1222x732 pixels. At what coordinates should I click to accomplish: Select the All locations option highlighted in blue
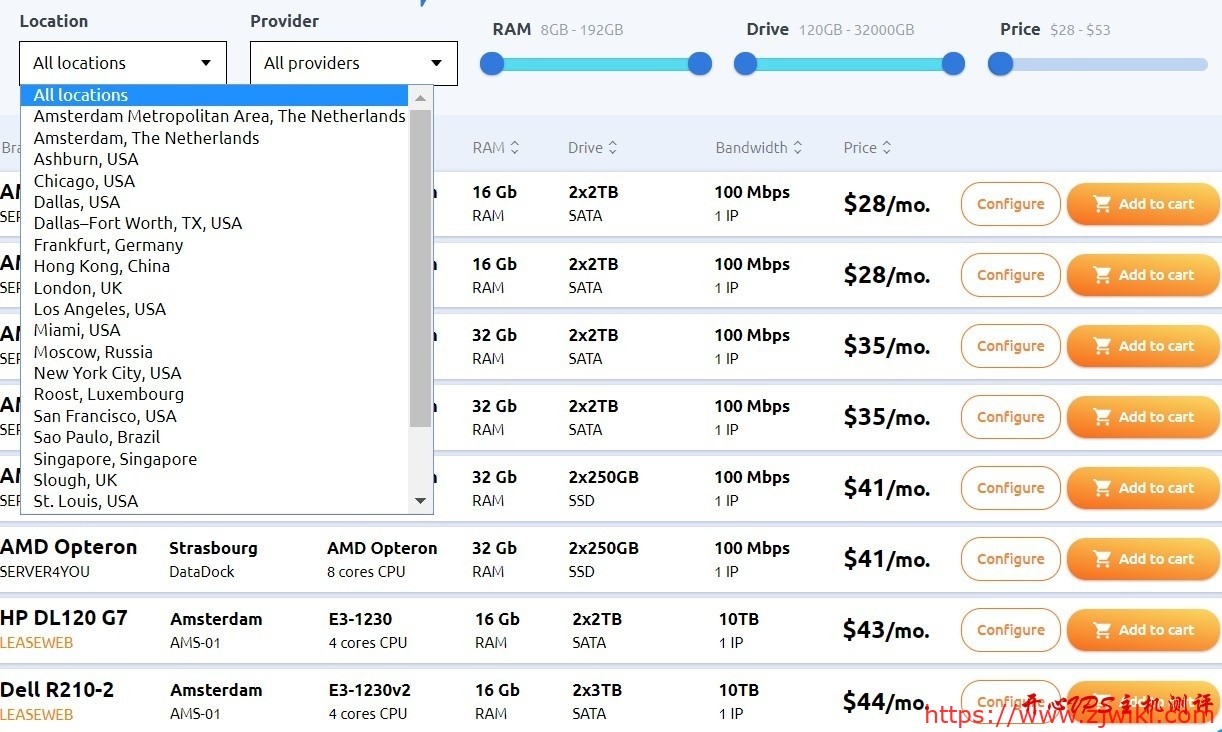(x=79, y=94)
